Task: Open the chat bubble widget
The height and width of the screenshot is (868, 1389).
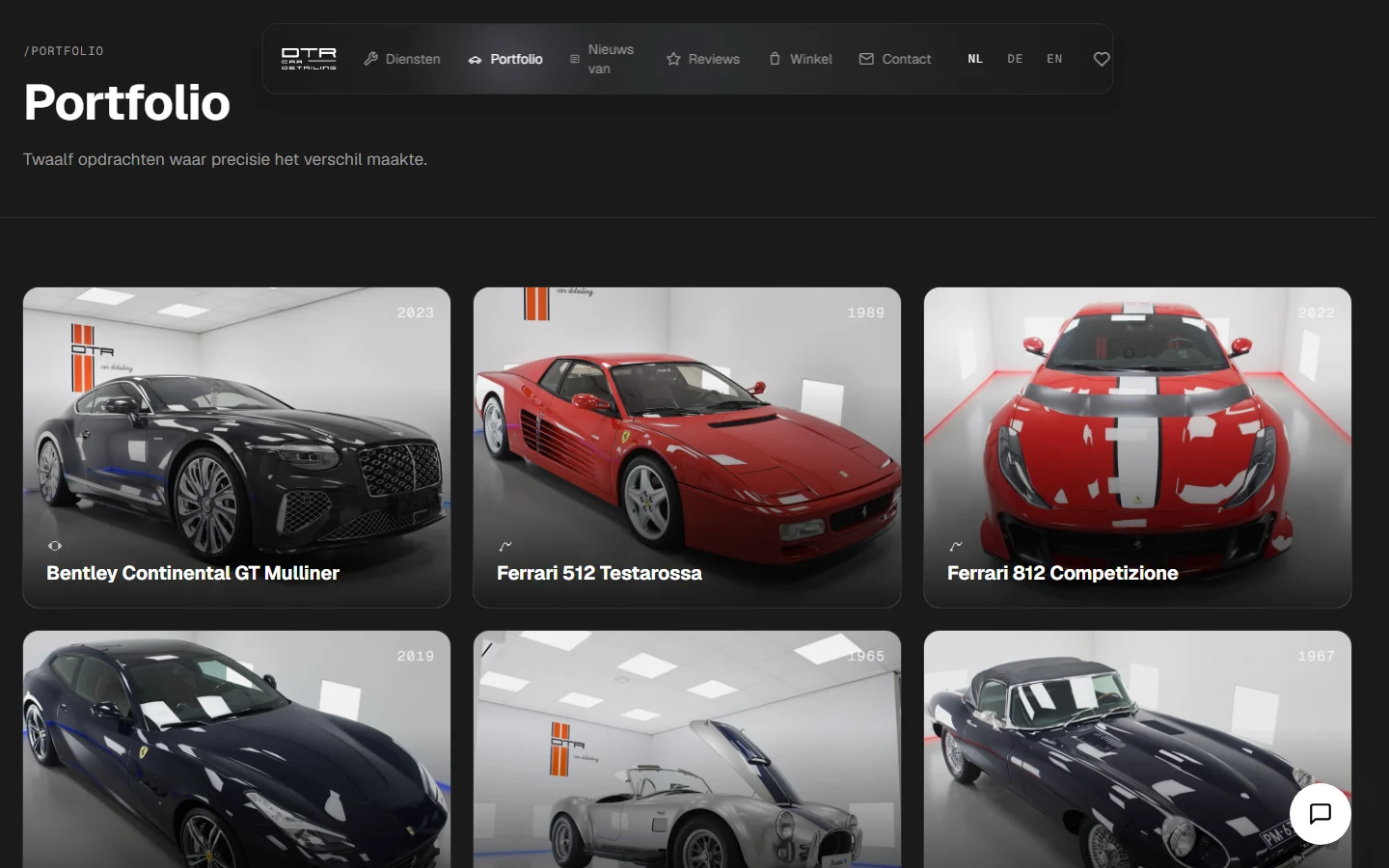Action: [x=1321, y=814]
